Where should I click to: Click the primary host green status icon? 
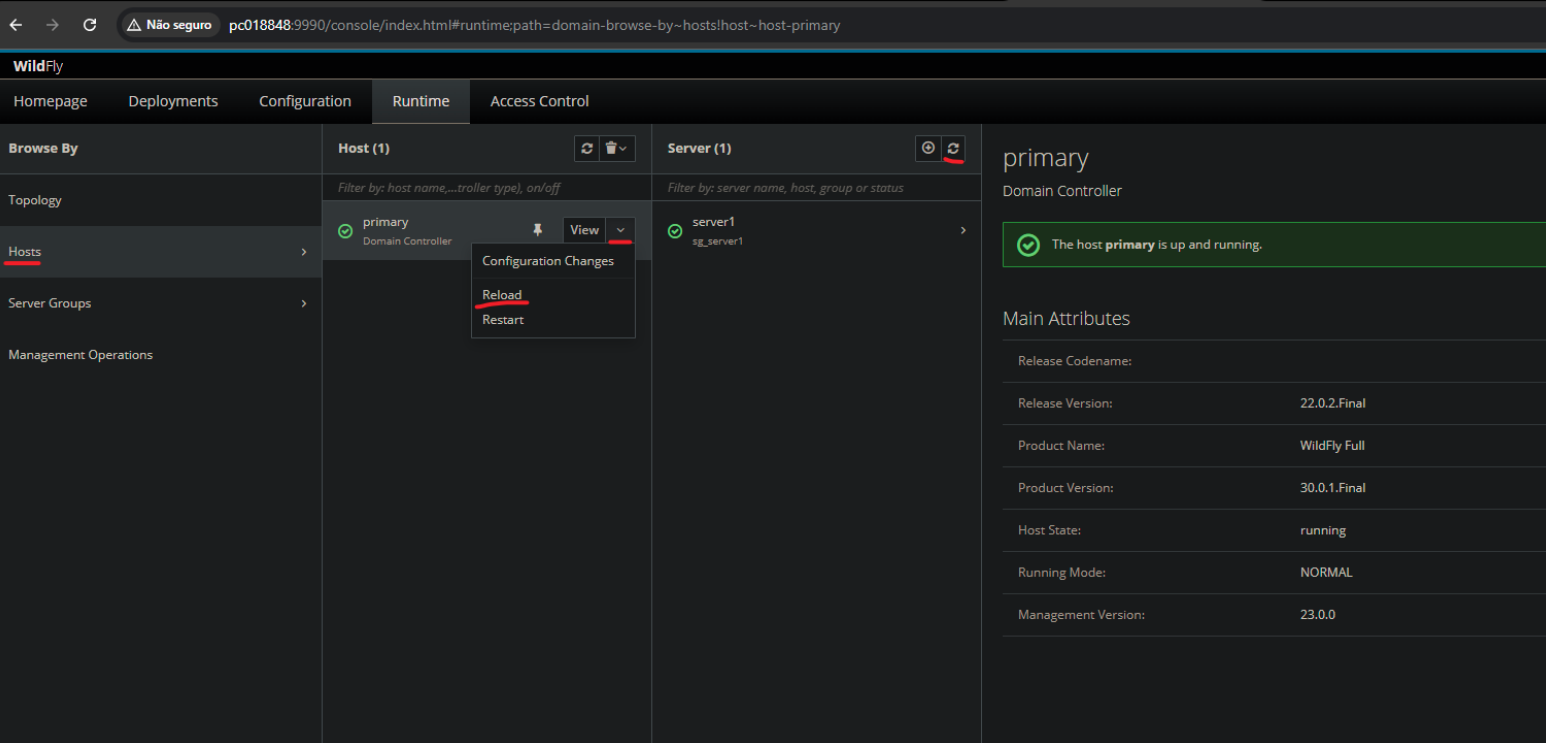[345, 231]
